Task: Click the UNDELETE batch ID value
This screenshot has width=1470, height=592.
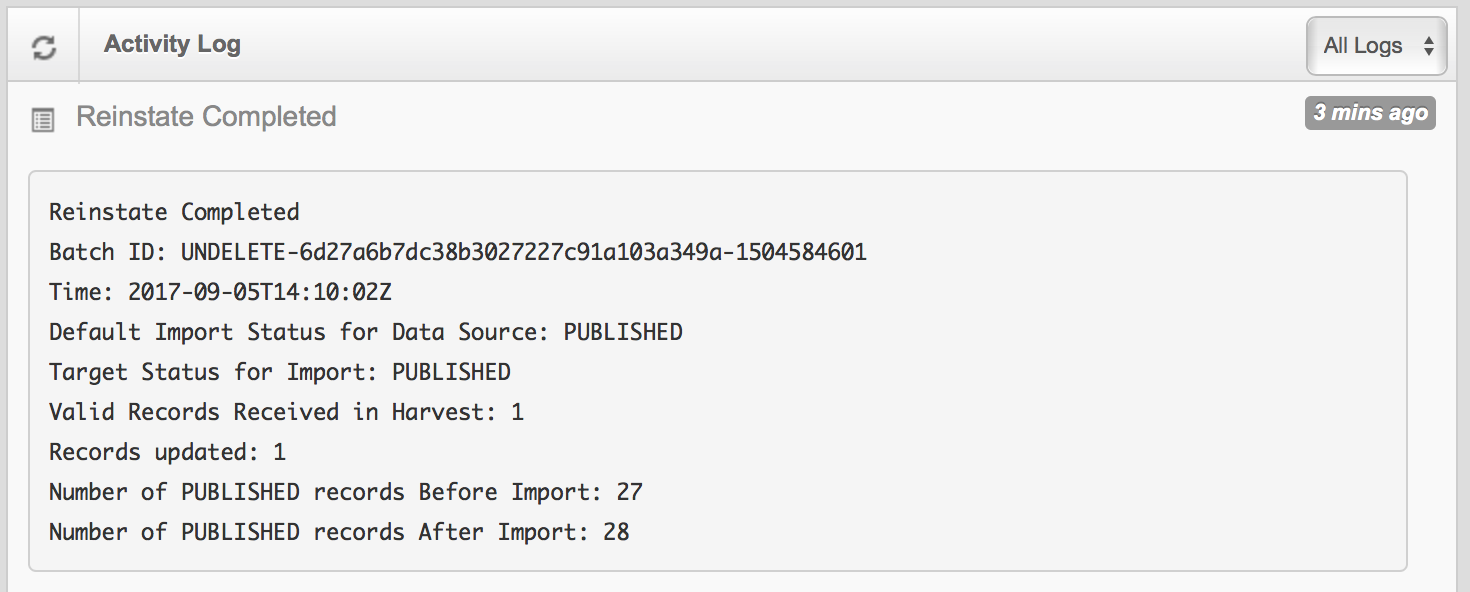Action: click(x=523, y=252)
